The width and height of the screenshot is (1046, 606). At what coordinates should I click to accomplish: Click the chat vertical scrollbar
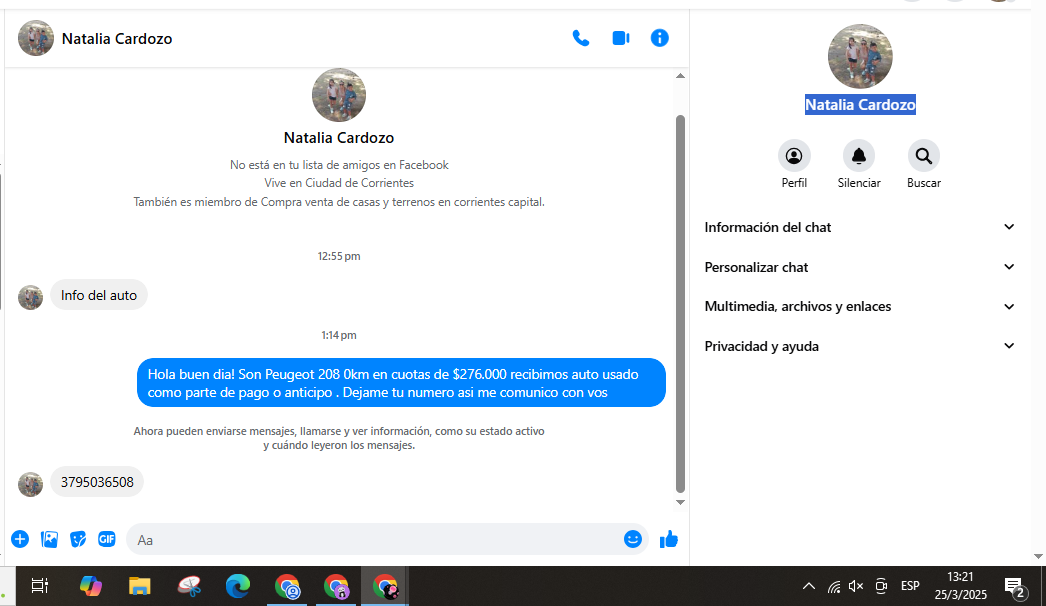[x=681, y=300]
